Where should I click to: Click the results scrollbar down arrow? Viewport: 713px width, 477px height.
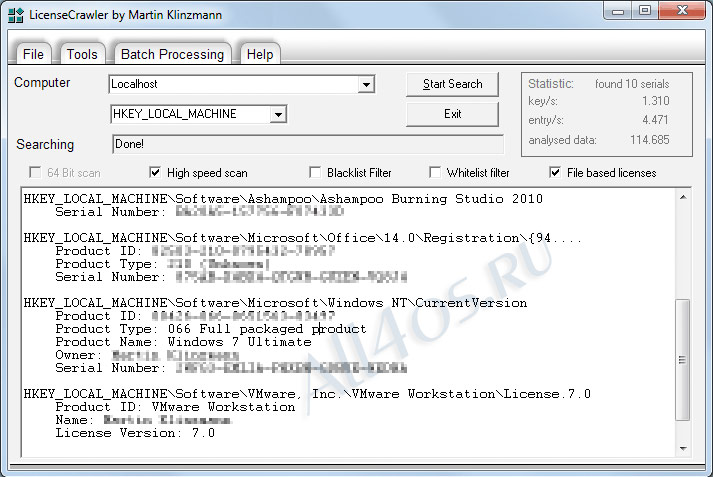[x=683, y=448]
